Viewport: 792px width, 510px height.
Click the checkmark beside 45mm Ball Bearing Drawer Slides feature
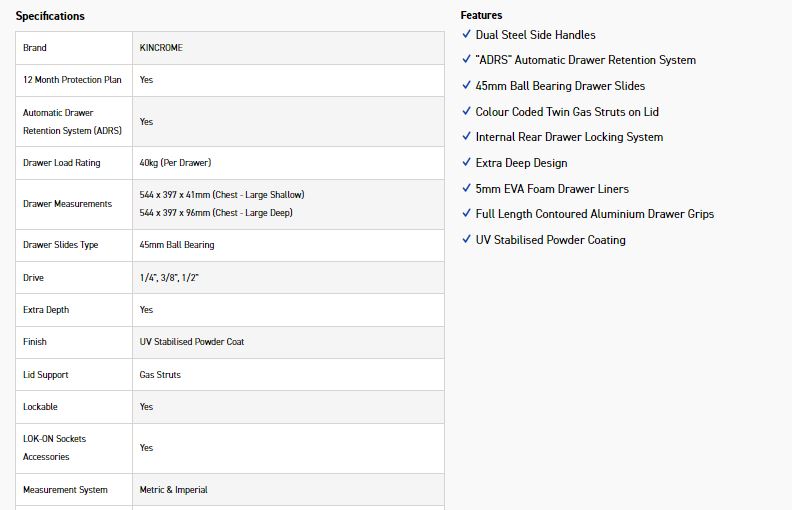[466, 86]
